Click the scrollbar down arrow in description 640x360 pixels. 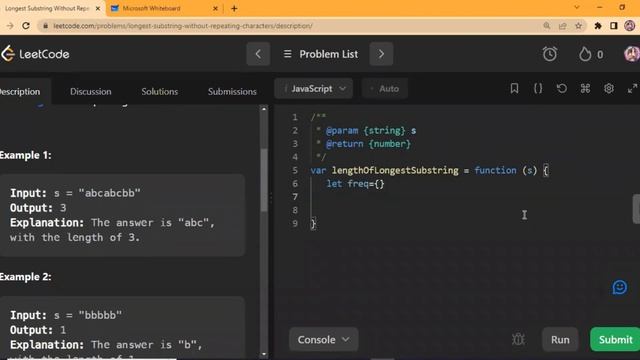coord(264,354)
